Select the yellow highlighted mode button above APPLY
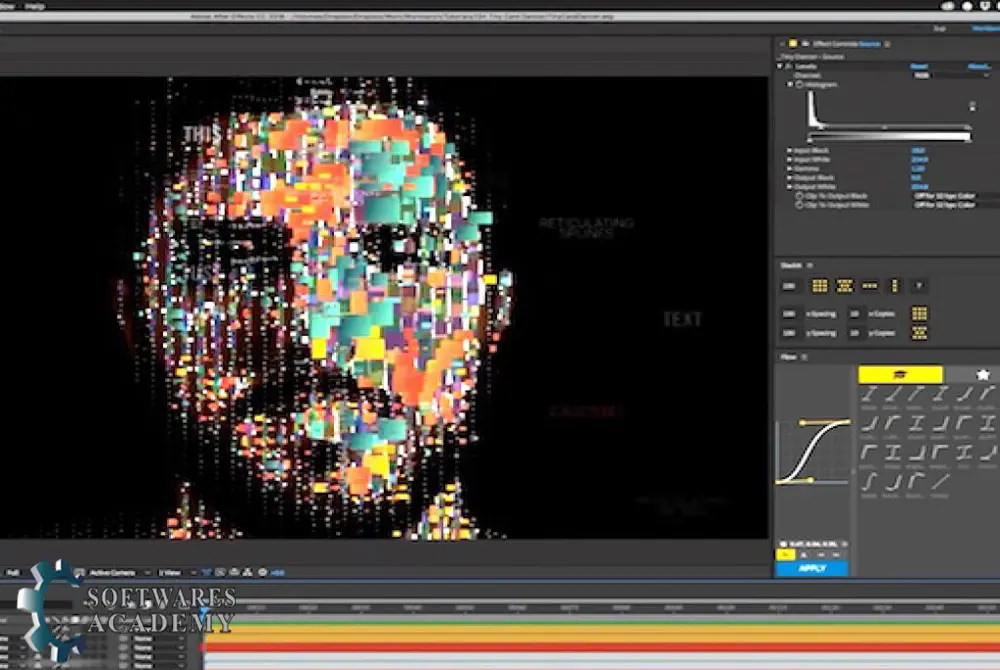This screenshot has width=1000, height=670. (x=785, y=555)
